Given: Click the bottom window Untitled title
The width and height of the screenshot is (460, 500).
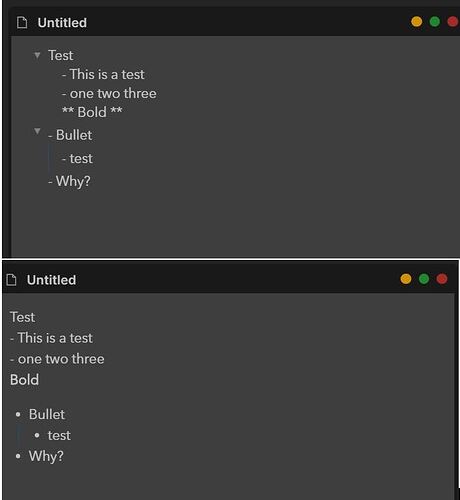Looking at the screenshot, I should pyautogui.click(x=51, y=280).
